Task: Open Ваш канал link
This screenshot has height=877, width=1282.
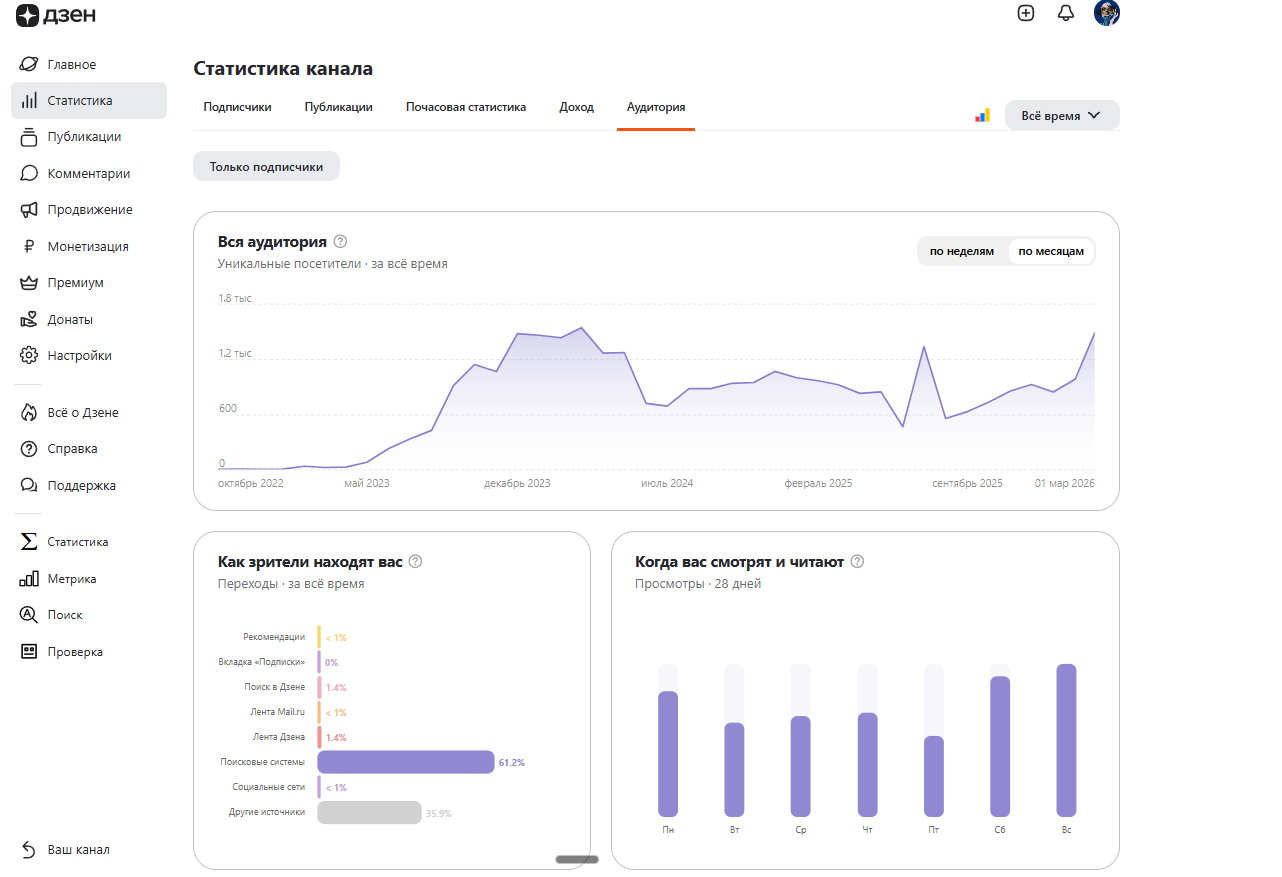Action: 78,849
